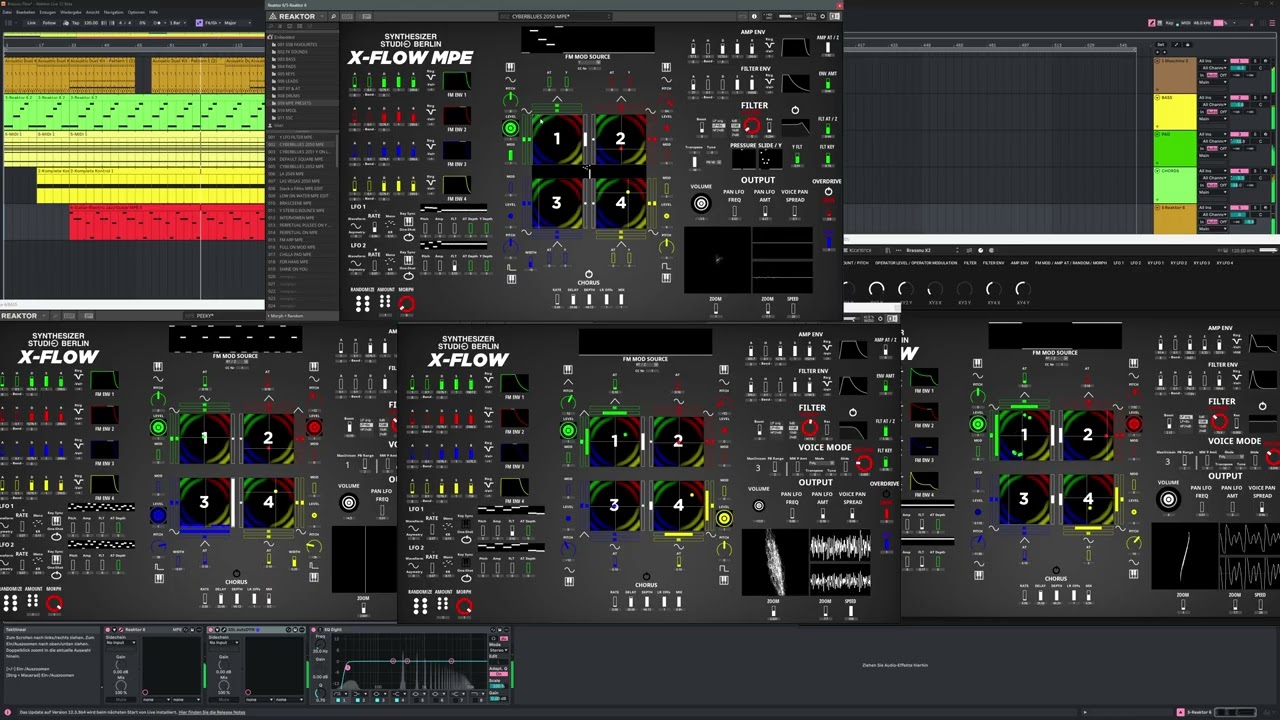Click the tempo field showing 130.00
The width and height of the screenshot is (1280, 720).
tap(91, 23)
